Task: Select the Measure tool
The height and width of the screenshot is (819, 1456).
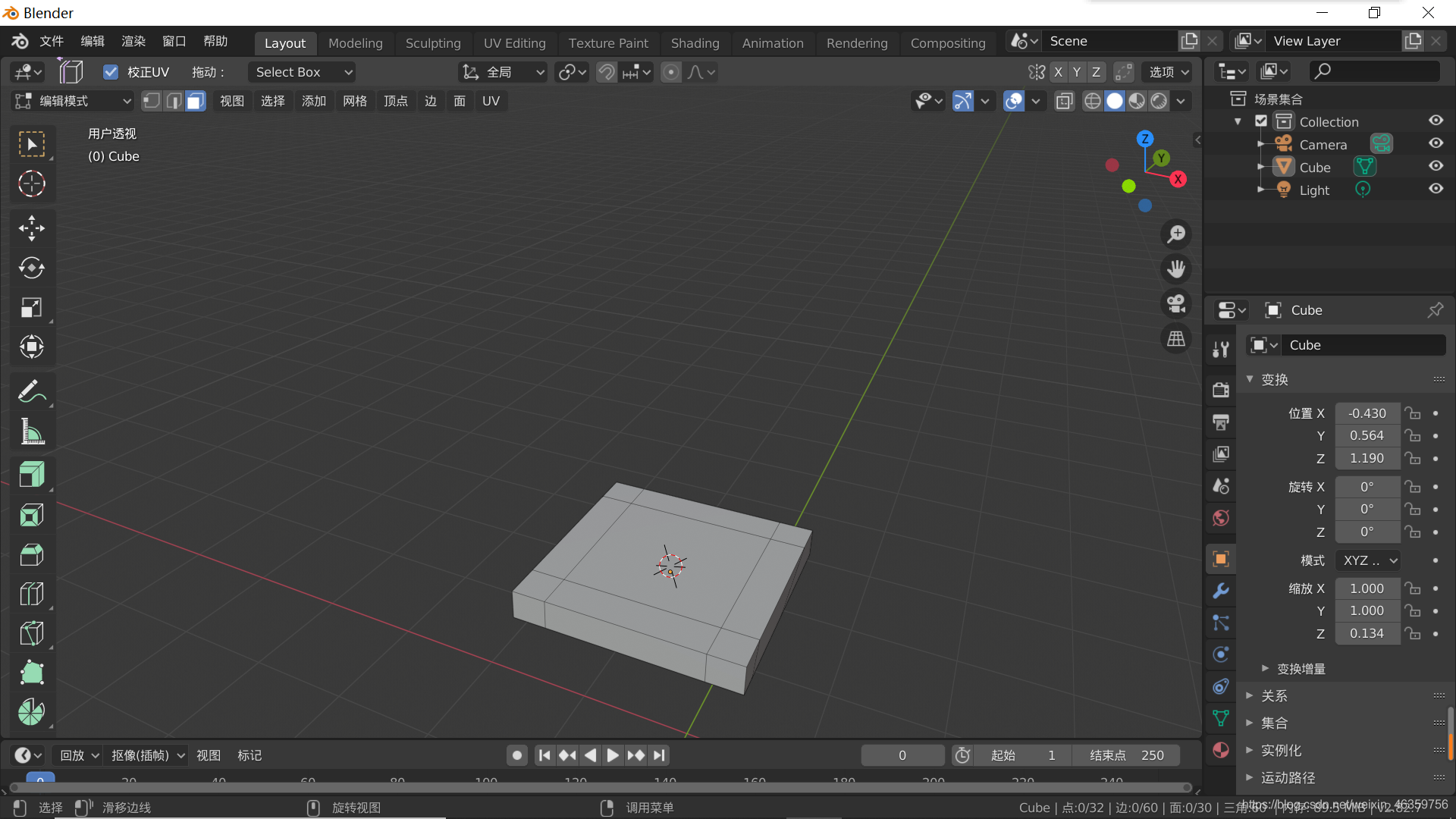Action: point(31,431)
